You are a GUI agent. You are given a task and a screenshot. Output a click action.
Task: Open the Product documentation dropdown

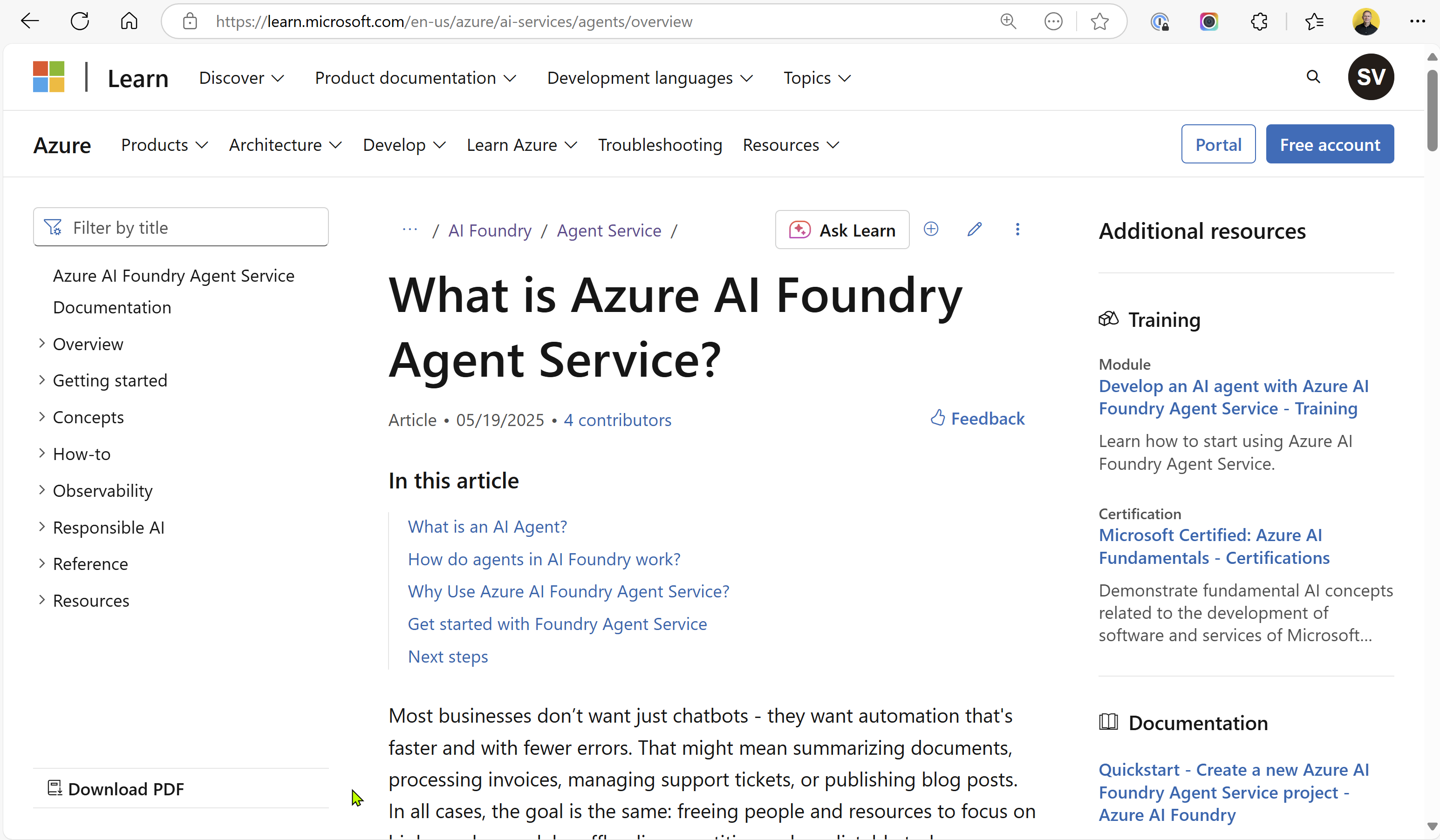pos(416,78)
